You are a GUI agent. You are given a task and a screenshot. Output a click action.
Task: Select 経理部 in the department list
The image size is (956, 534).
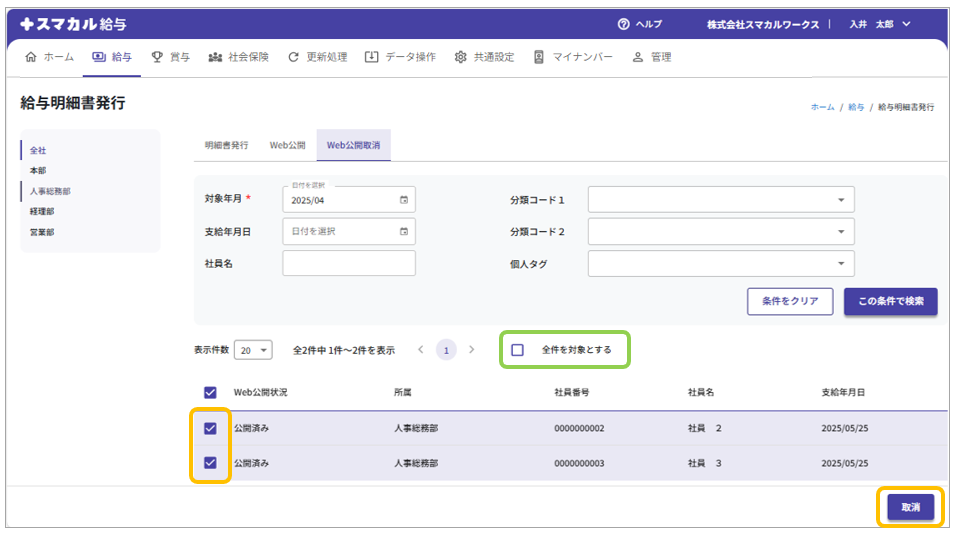pyautogui.click(x=44, y=211)
